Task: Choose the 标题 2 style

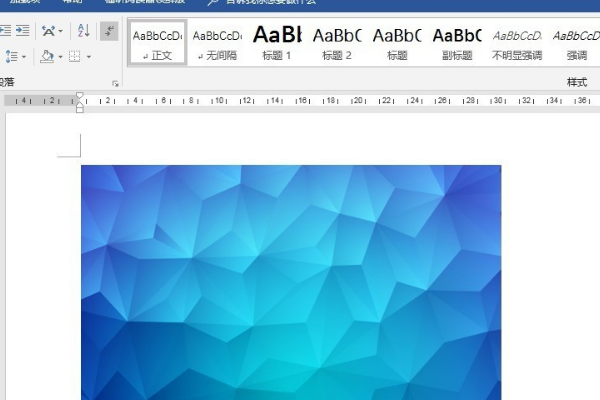Action: (x=337, y=43)
